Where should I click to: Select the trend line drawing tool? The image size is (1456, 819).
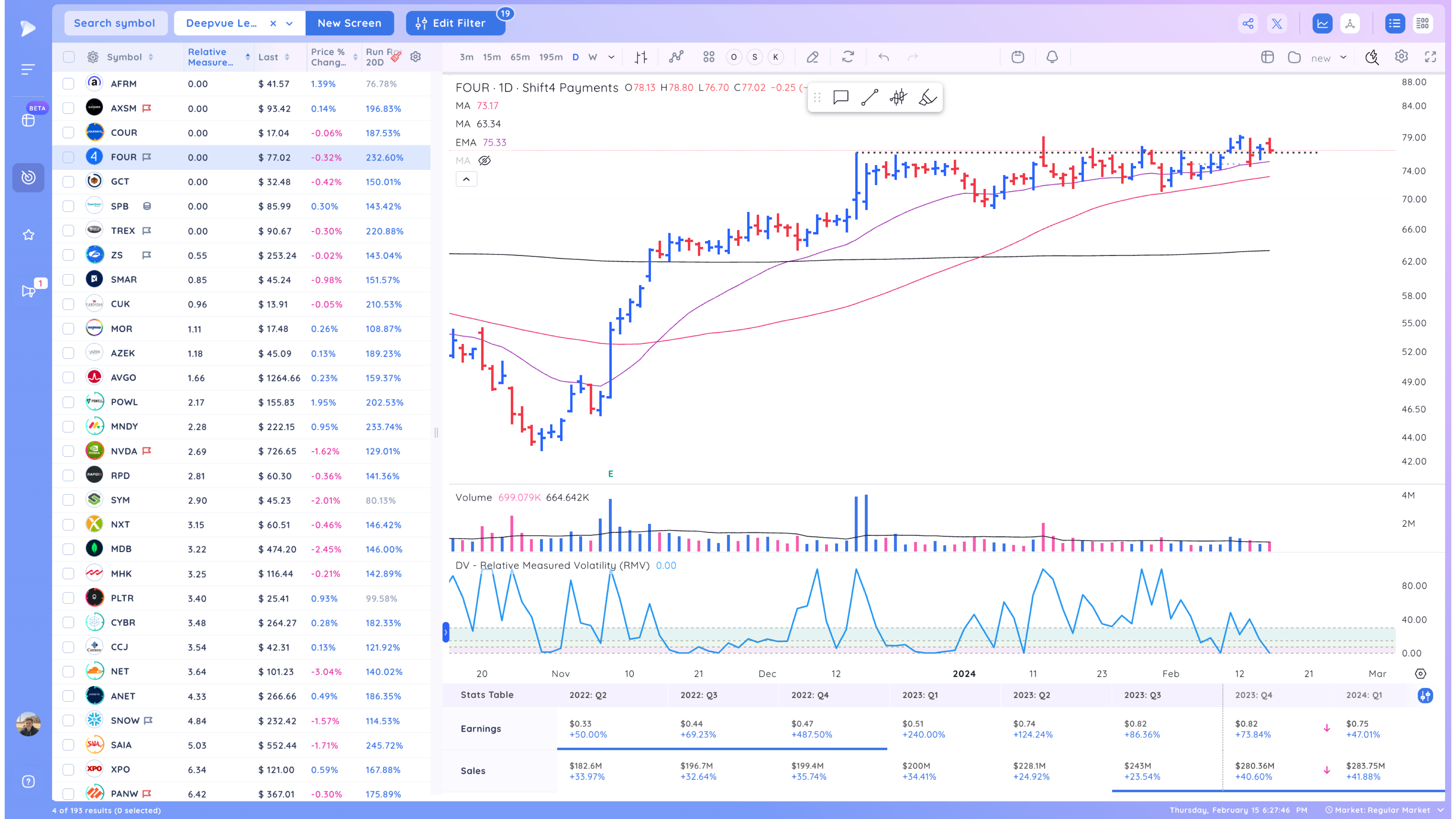coord(869,97)
